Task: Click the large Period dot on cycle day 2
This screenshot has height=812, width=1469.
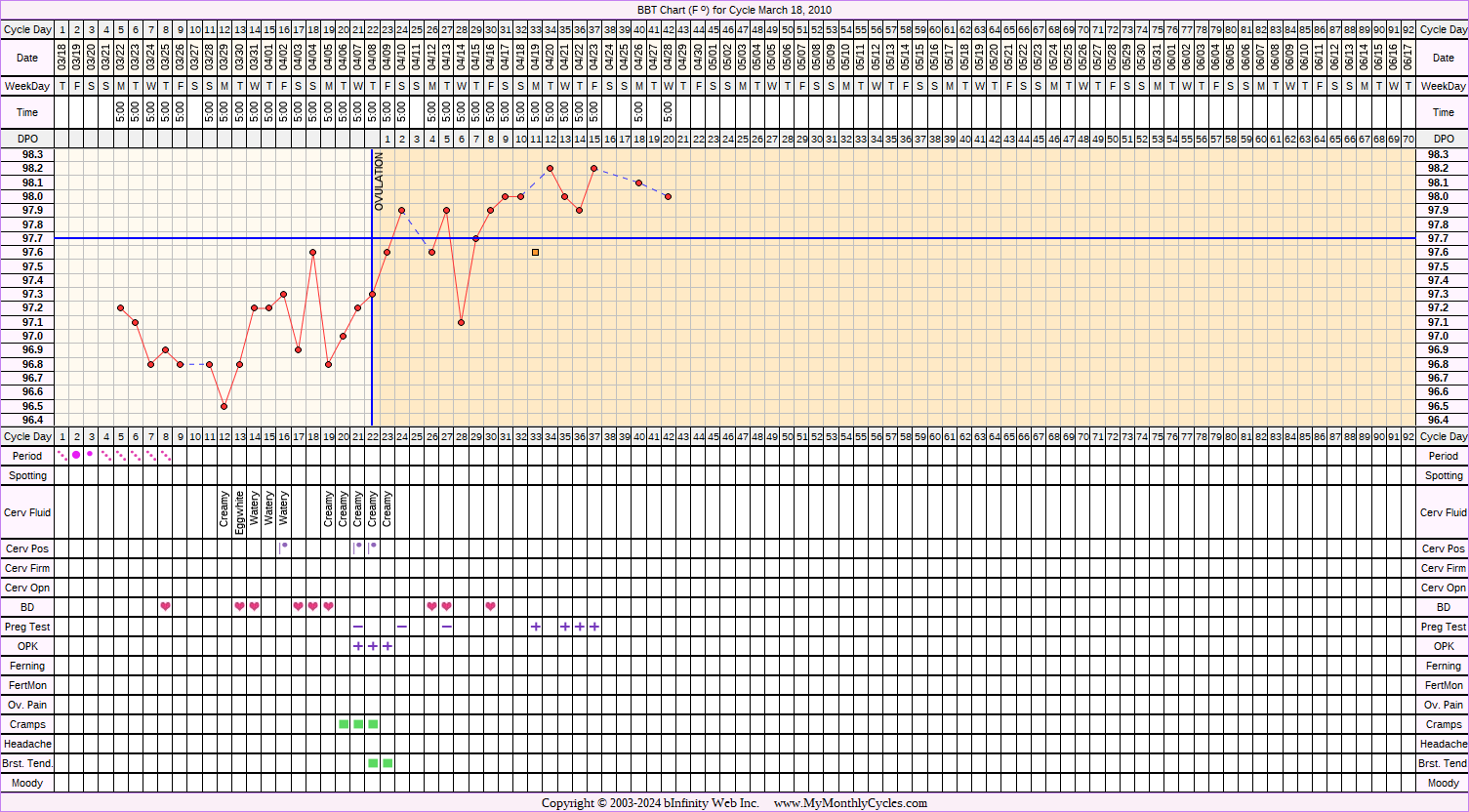Action: point(76,455)
